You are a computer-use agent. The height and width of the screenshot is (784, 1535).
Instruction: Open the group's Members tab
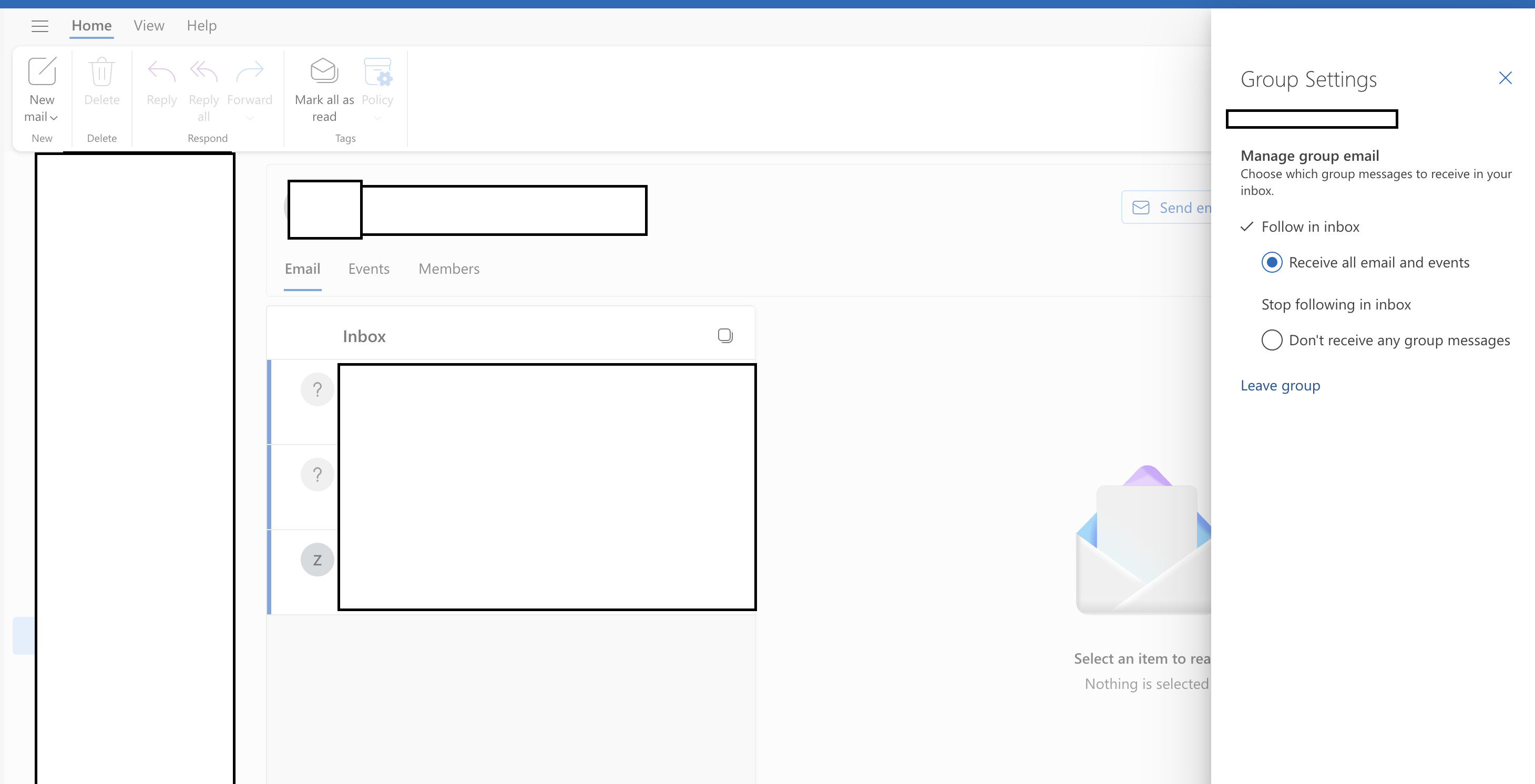(449, 269)
